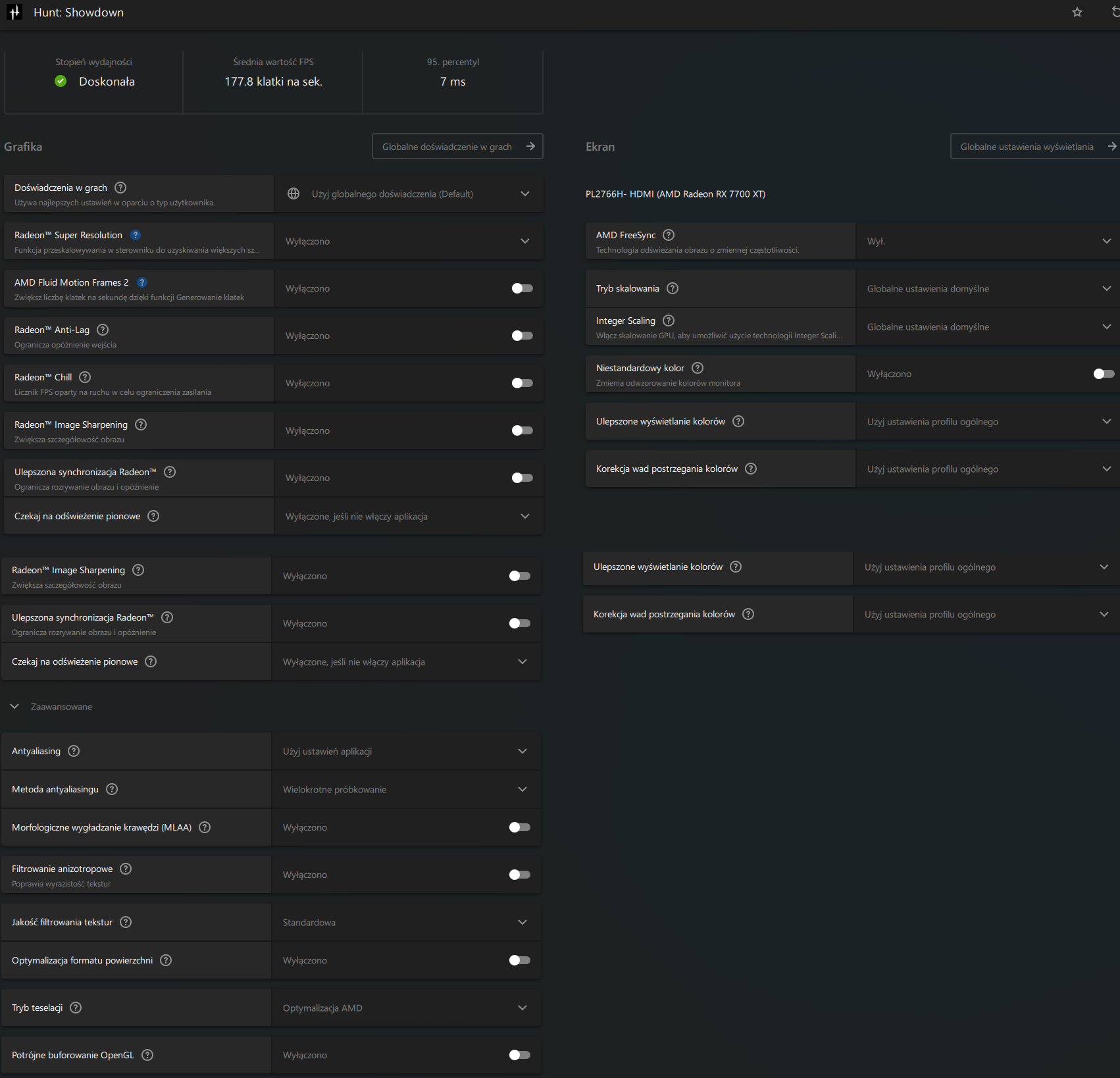Open the Jakość filtrowania tekstur dropdown
1120x1078 pixels.
click(x=406, y=922)
